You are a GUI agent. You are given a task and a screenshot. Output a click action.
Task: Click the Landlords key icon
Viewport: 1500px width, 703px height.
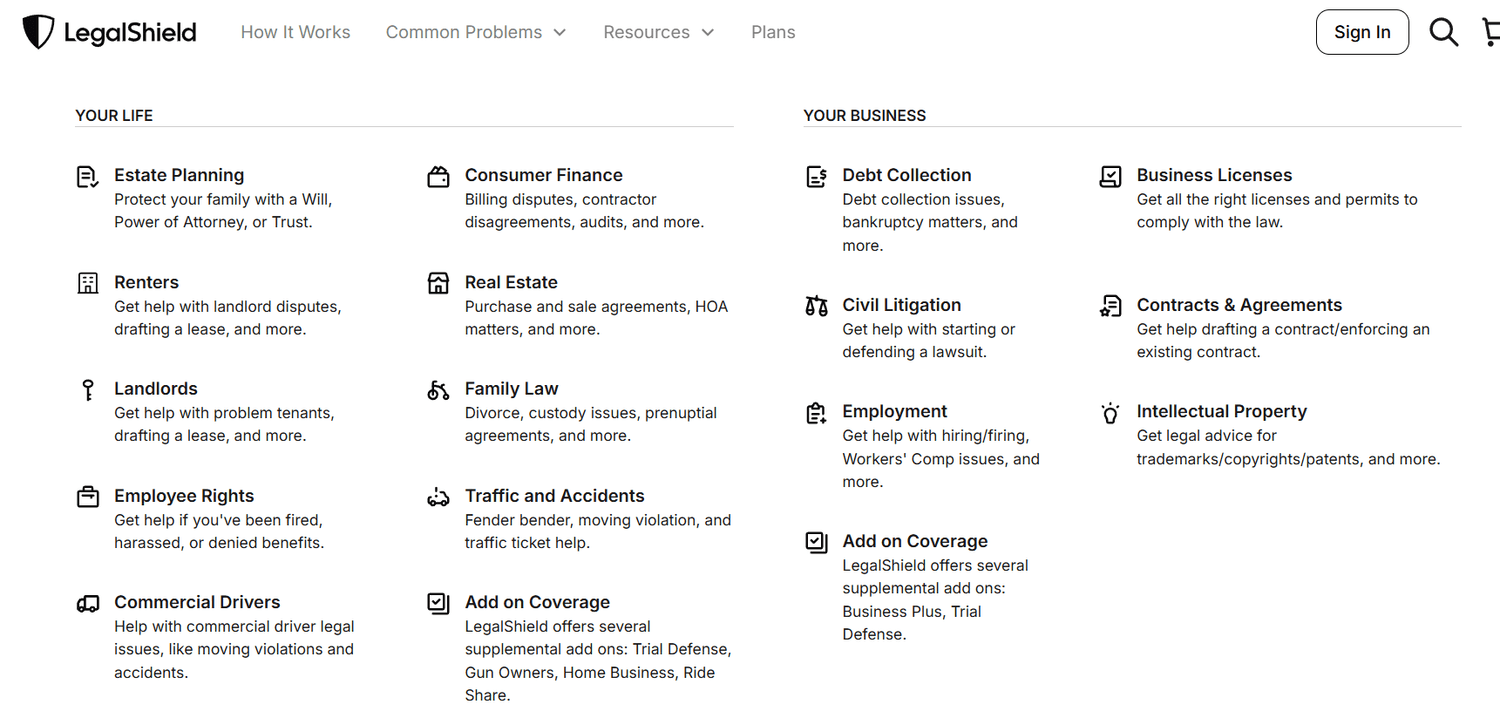tap(88, 390)
